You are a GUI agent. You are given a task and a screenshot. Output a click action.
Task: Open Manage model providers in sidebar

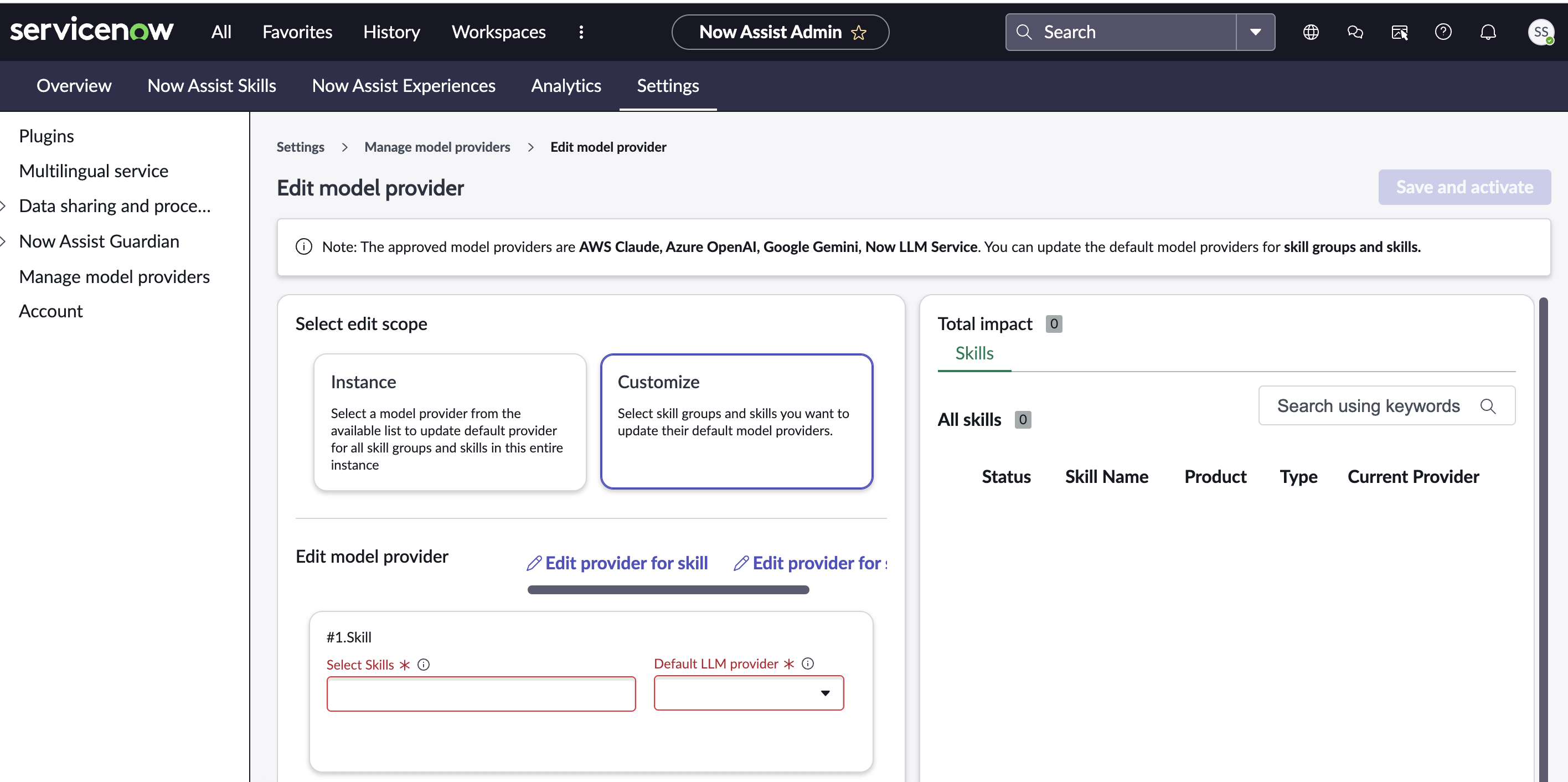pyautogui.click(x=115, y=277)
